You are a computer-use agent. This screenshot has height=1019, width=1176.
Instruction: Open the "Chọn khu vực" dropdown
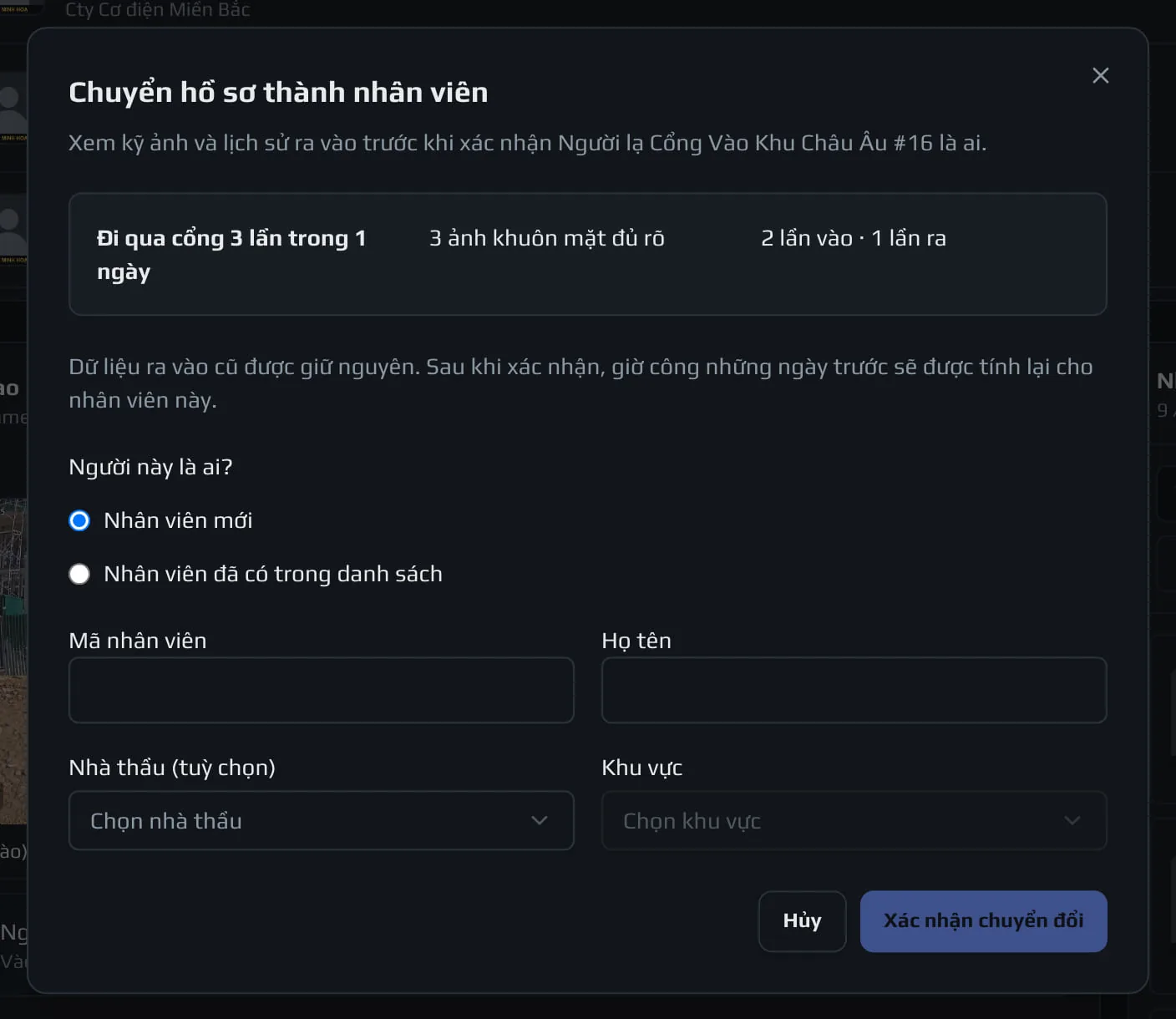[x=854, y=820]
